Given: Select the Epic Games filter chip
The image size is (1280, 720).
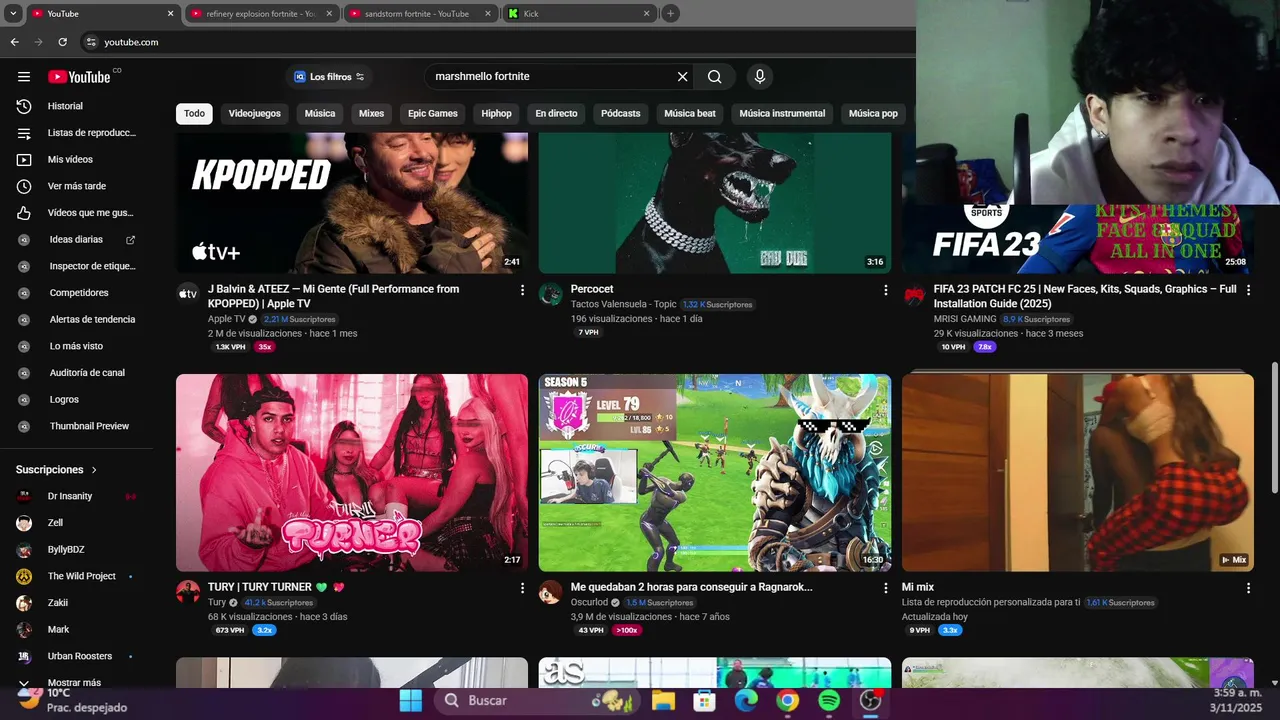Looking at the screenshot, I should [433, 114].
